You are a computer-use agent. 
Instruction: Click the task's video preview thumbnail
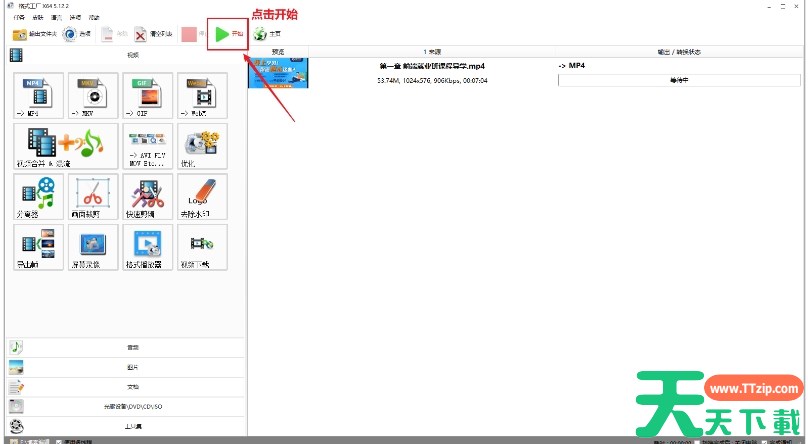[x=278, y=73]
